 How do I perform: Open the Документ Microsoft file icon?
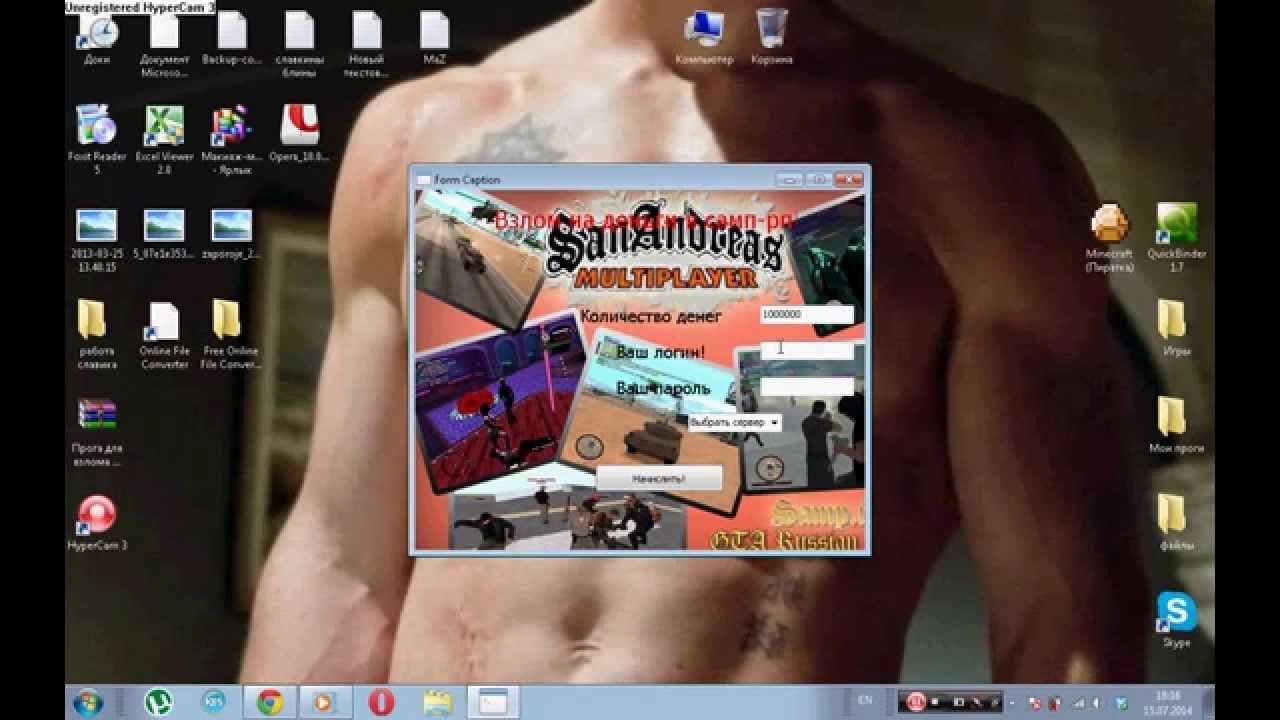coord(165,45)
